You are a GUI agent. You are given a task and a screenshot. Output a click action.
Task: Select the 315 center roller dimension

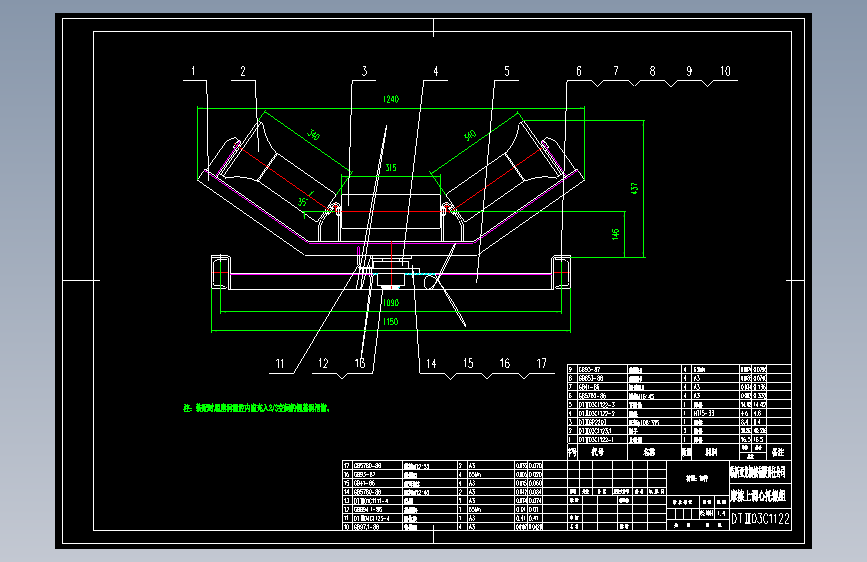coord(391,168)
